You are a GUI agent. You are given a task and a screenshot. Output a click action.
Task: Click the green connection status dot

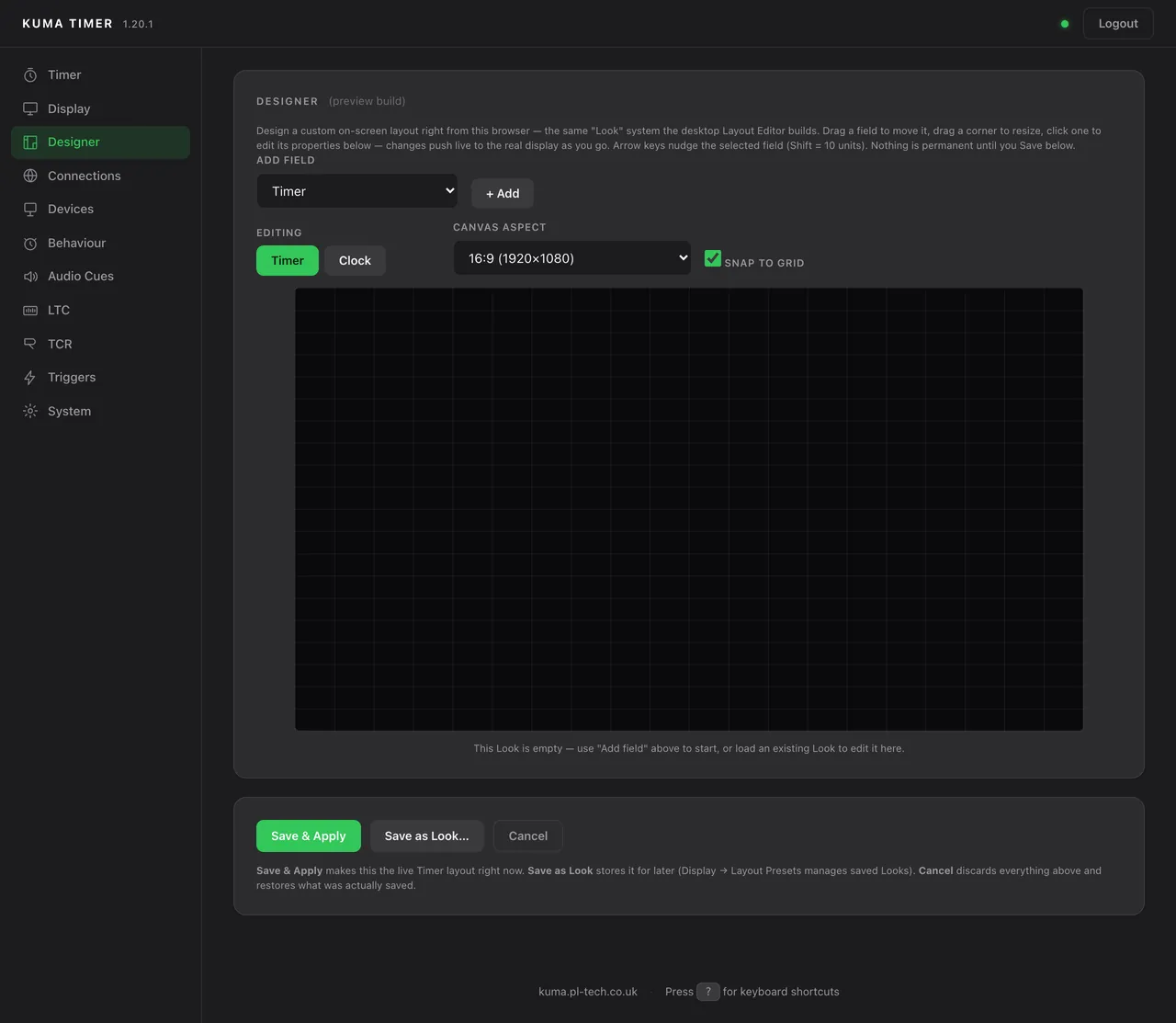(1065, 24)
